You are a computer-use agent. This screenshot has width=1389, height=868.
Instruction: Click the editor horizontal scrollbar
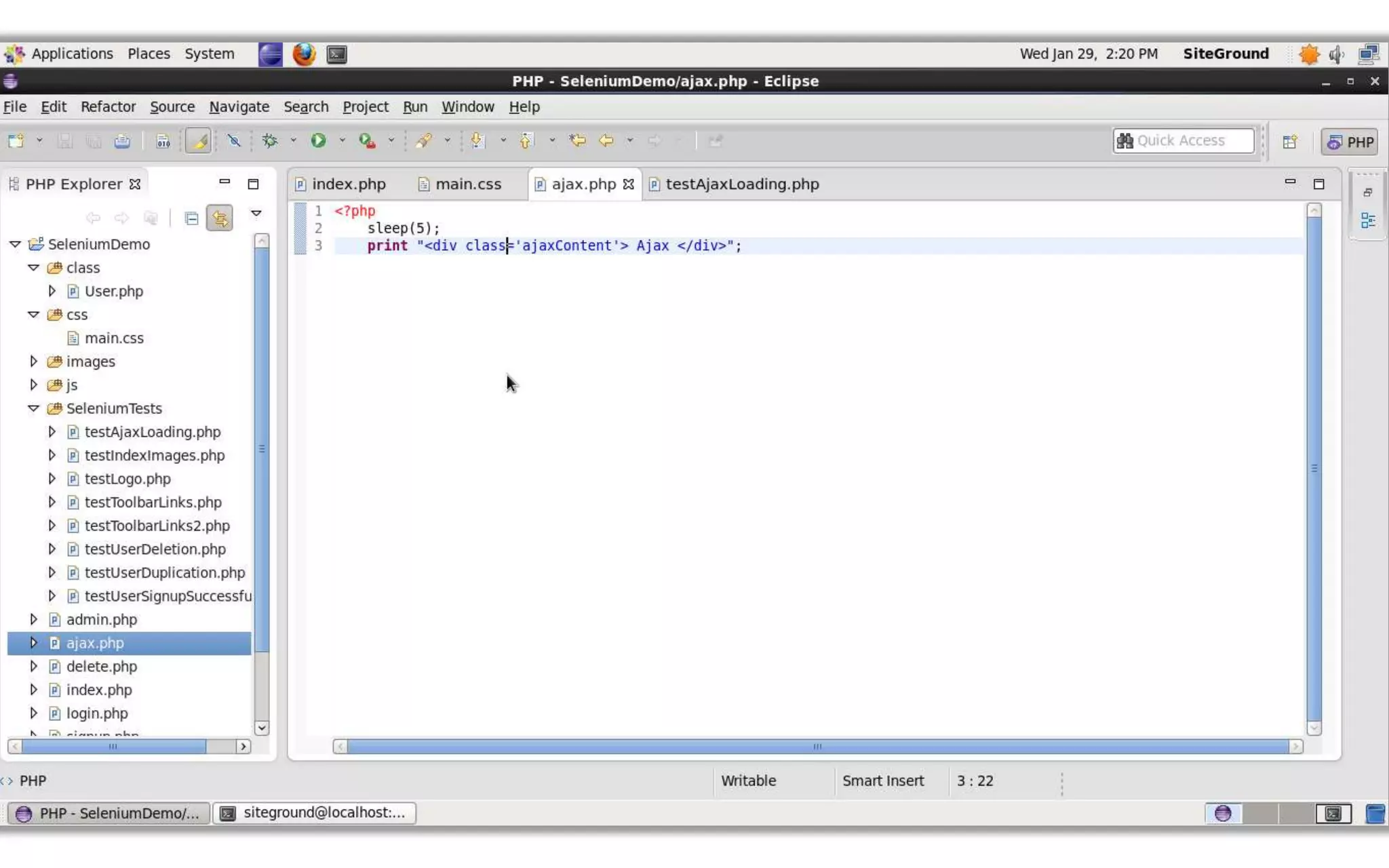(x=817, y=747)
